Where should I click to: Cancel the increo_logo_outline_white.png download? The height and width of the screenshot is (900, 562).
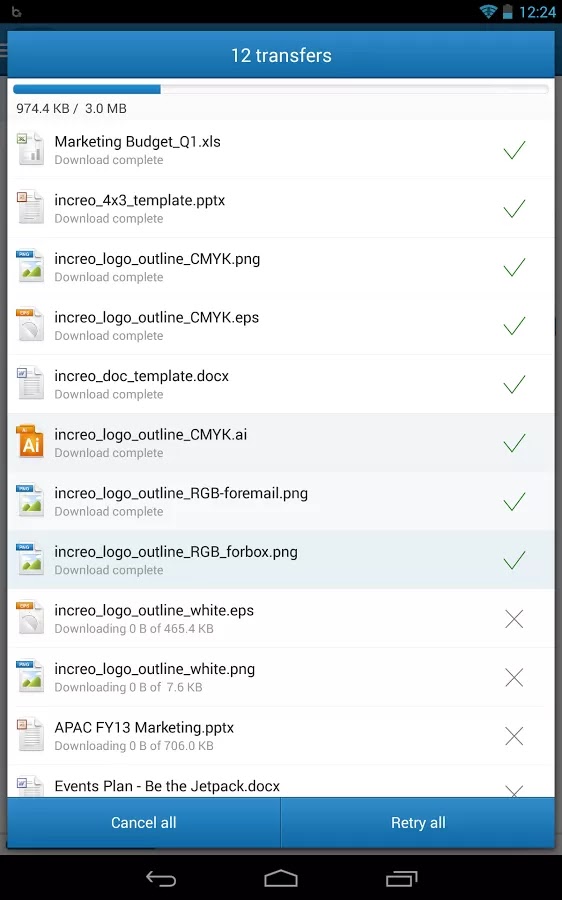click(x=514, y=677)
